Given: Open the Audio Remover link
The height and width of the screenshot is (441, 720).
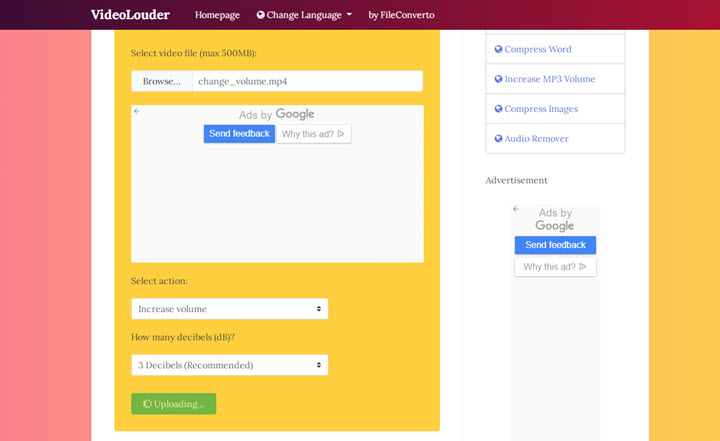Looking at the screenshot, I should tap(536, 139).
